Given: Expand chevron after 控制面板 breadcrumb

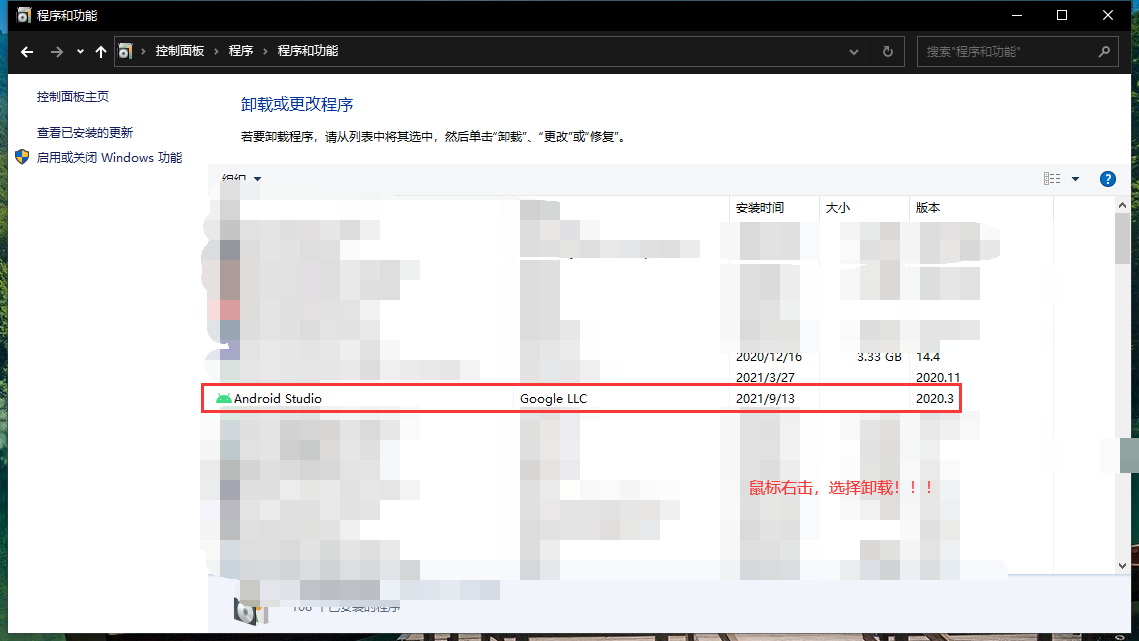Looking at the screenshot, I should click(x=216, y=52).
